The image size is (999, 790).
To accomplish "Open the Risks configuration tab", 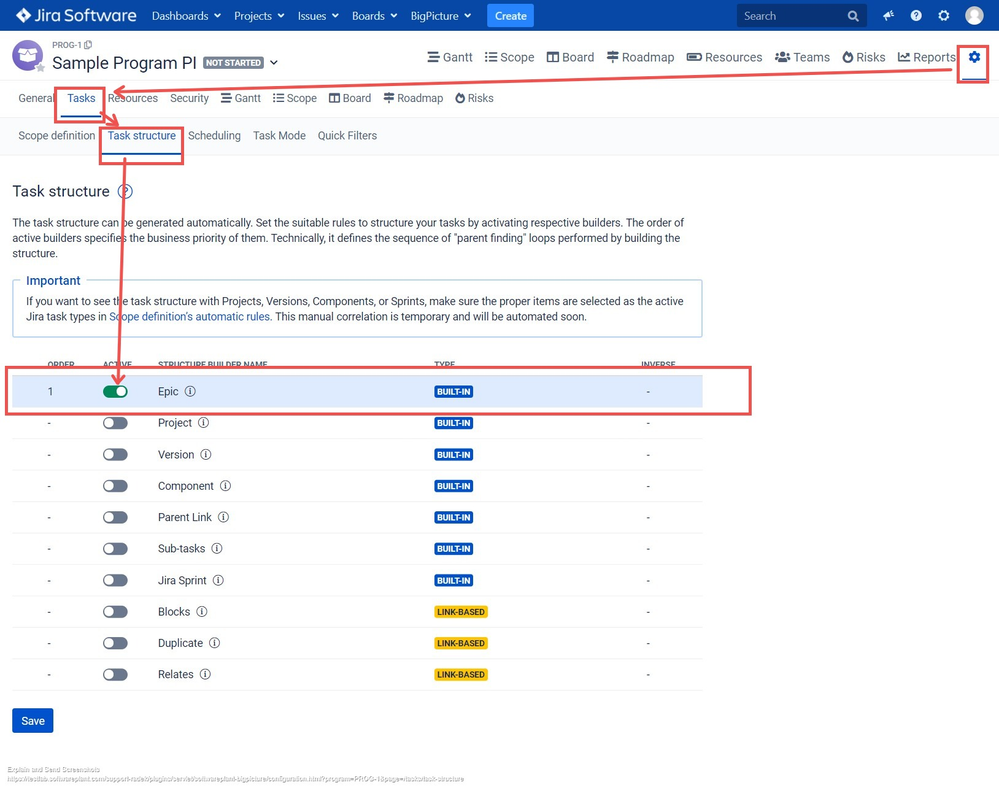I will tap(474, 98).
